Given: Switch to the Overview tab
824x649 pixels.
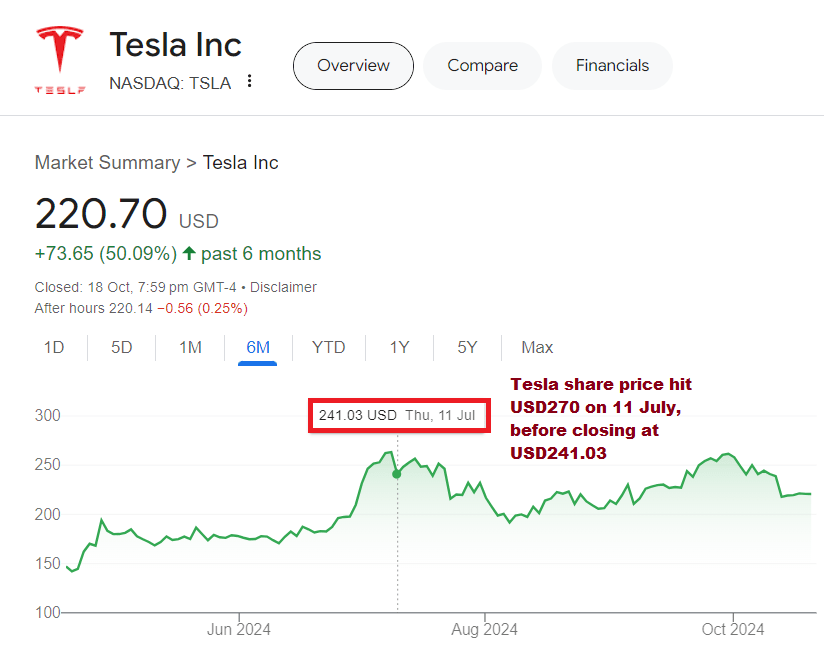Looking at the screenshot, I should pos(353,66).
